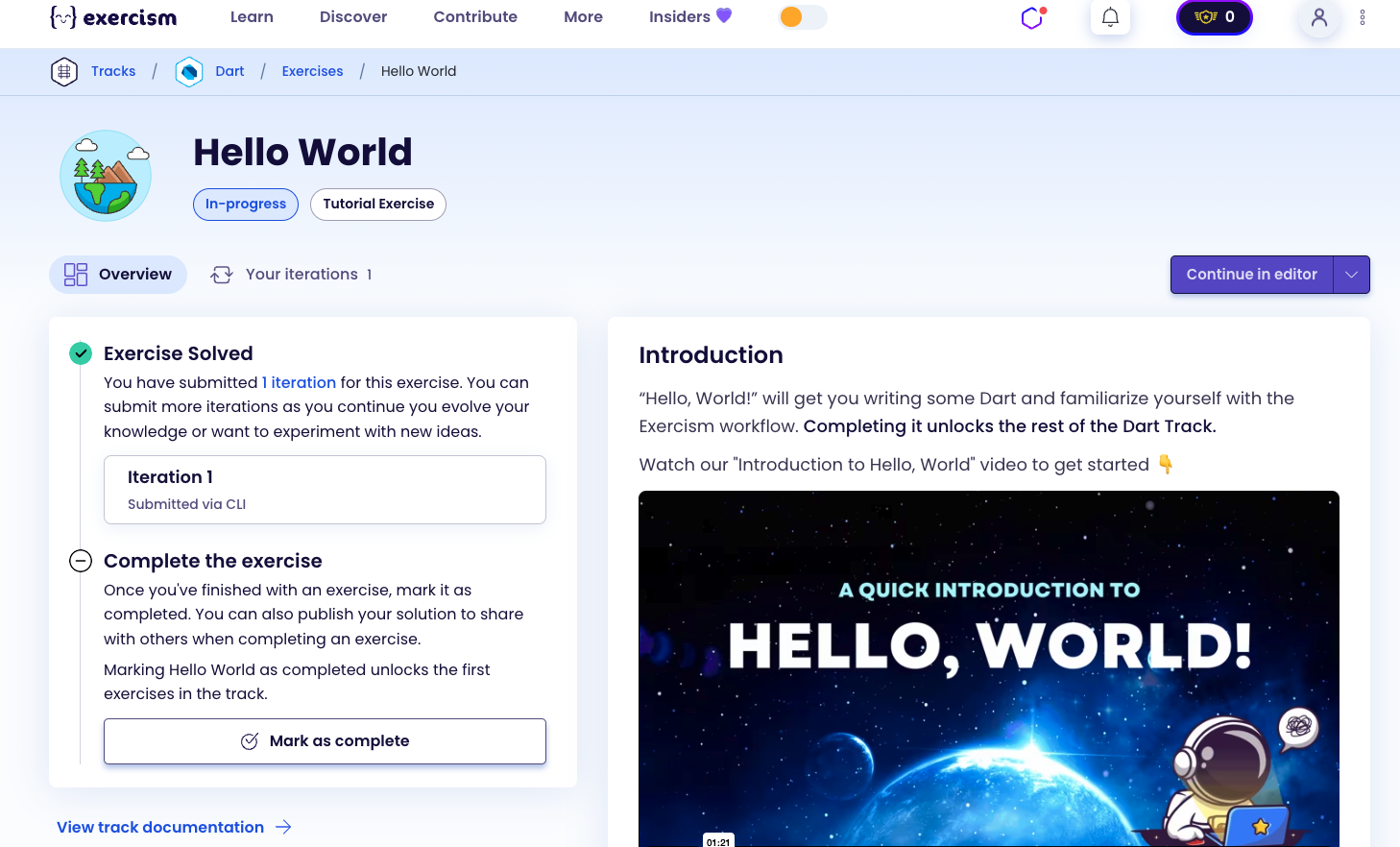Go to Tracks breadcrumb link
1400x847 pixels.
click(113, 71)
